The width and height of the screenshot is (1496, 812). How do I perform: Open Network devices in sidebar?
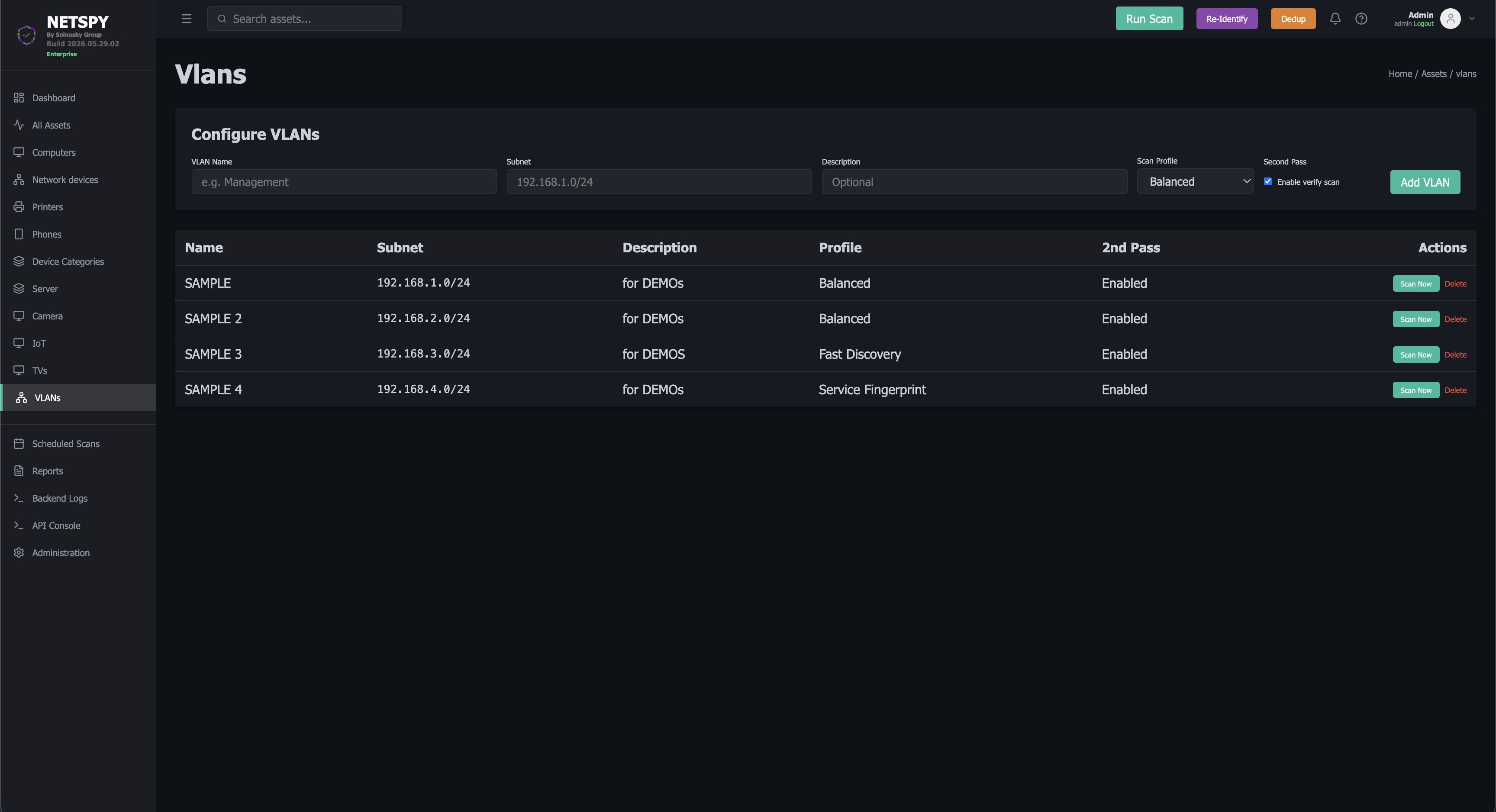click(78, 180)
